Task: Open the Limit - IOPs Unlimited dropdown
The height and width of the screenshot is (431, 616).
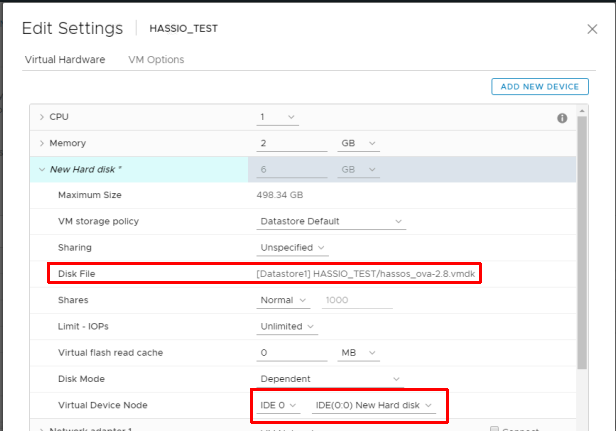Action: (x=287, y=327)
